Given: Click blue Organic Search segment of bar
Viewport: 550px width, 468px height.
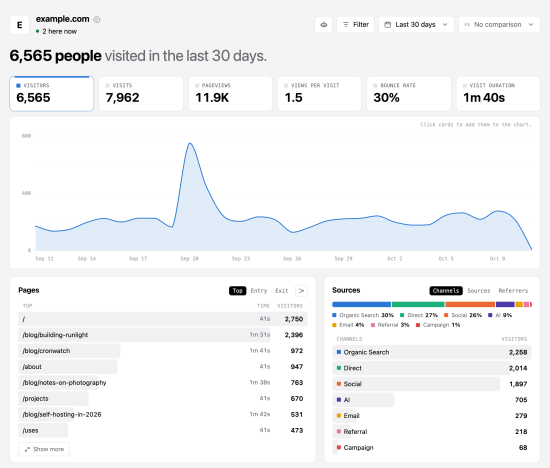Looking at the screenshot, I should [x=362, y=305].
